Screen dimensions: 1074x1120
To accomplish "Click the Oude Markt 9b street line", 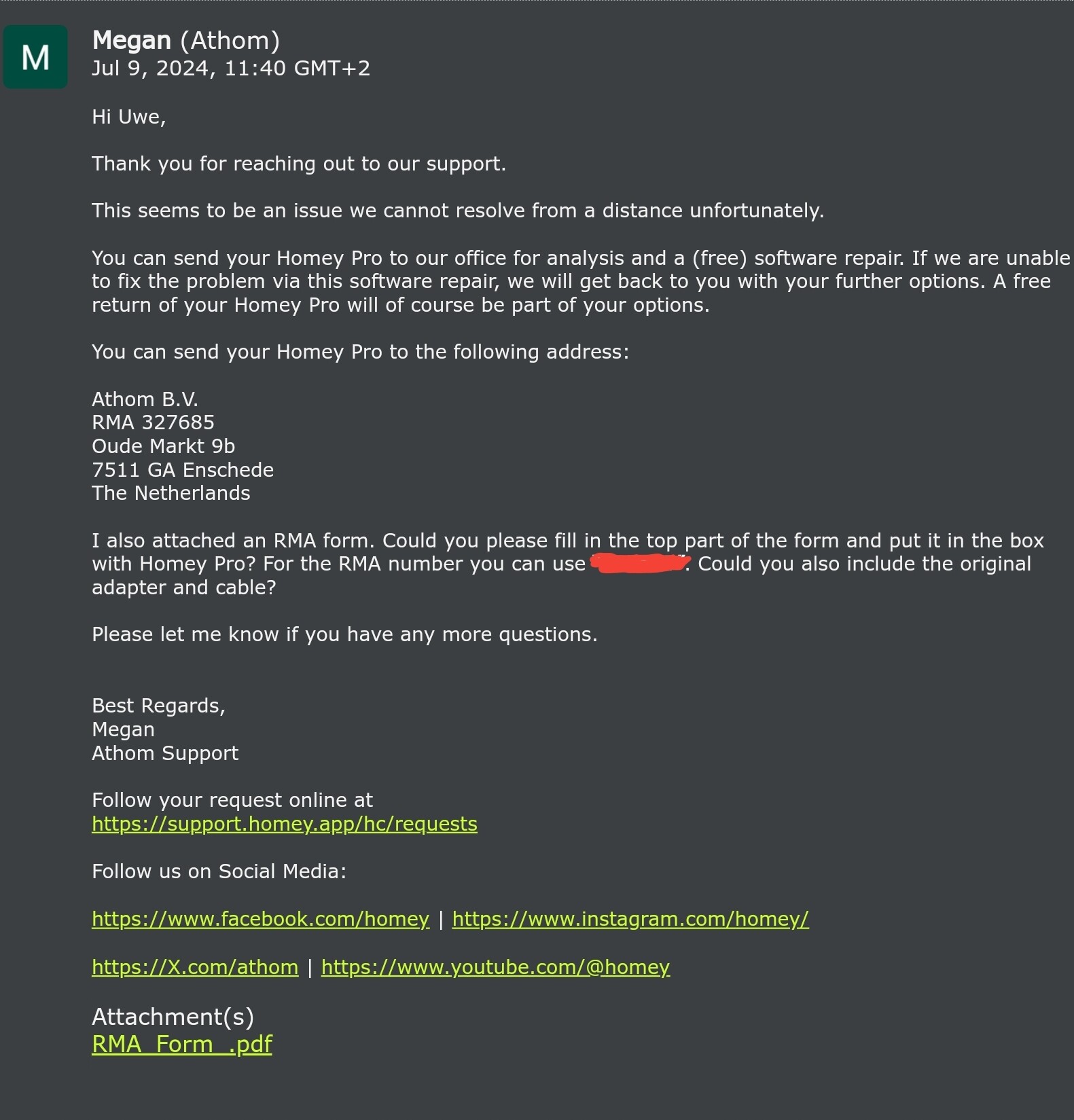I will click(163, 446).
